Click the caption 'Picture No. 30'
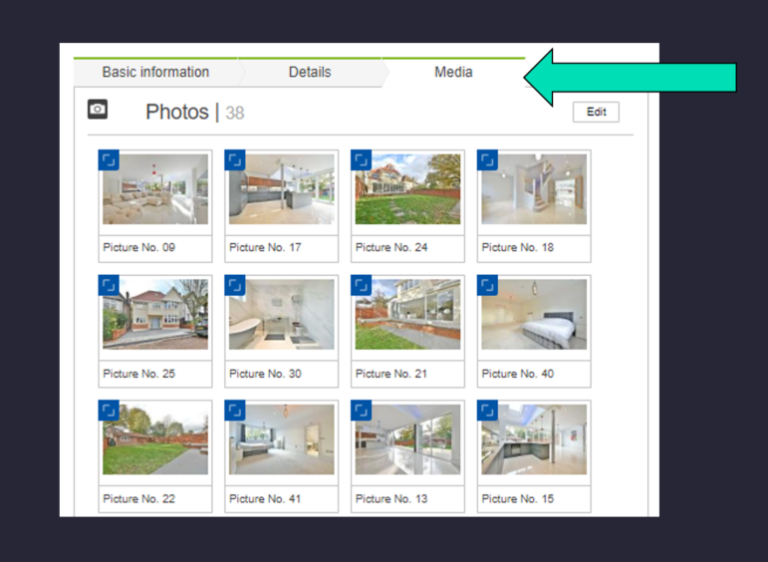768x562 pixels. click(x=265, y=373)
